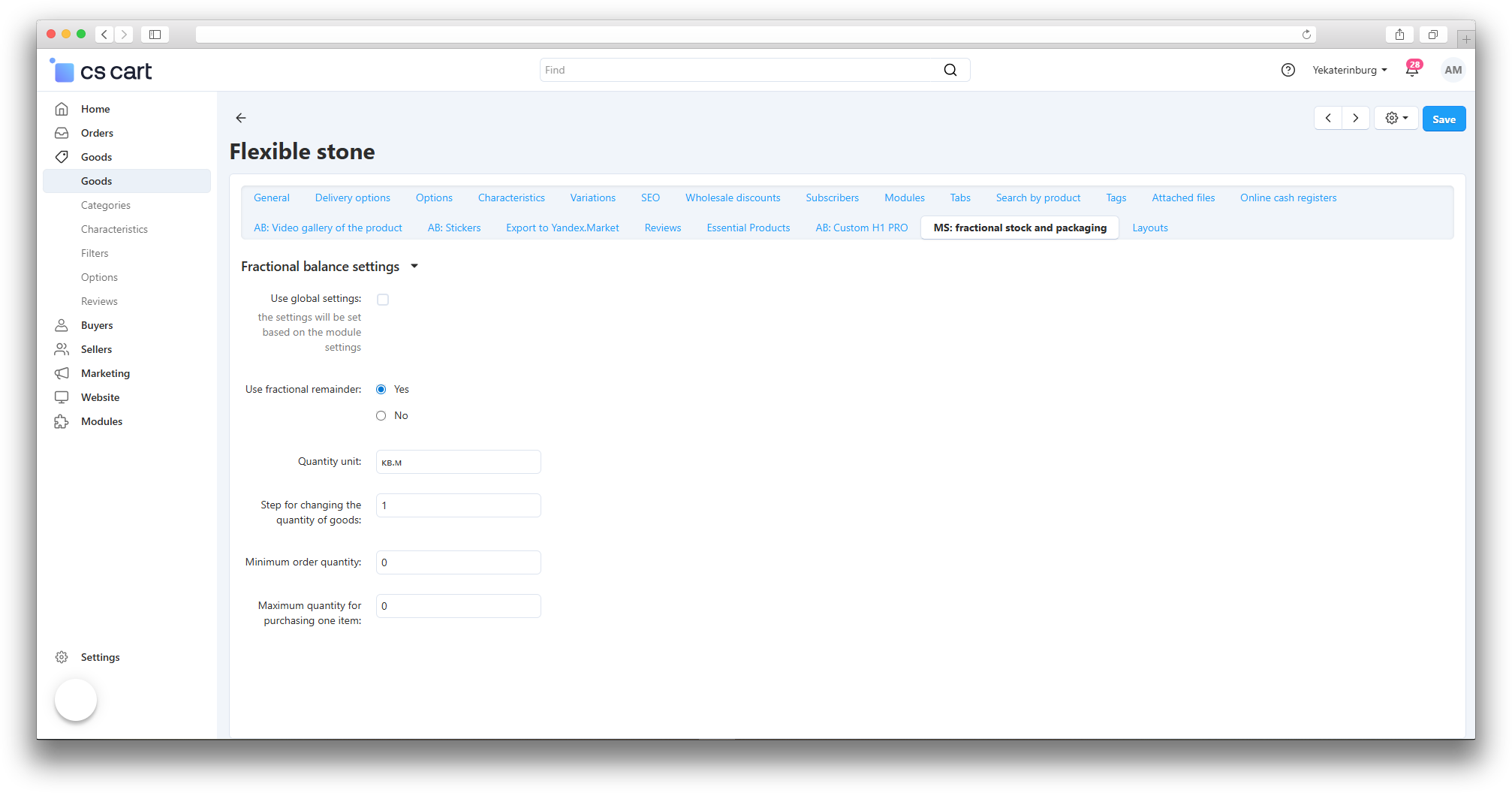Image resolution: width=1512 pixels, height=793 pixels.
Task: Open the Yekaterinburg dropdown
Action: (1349, 70)
